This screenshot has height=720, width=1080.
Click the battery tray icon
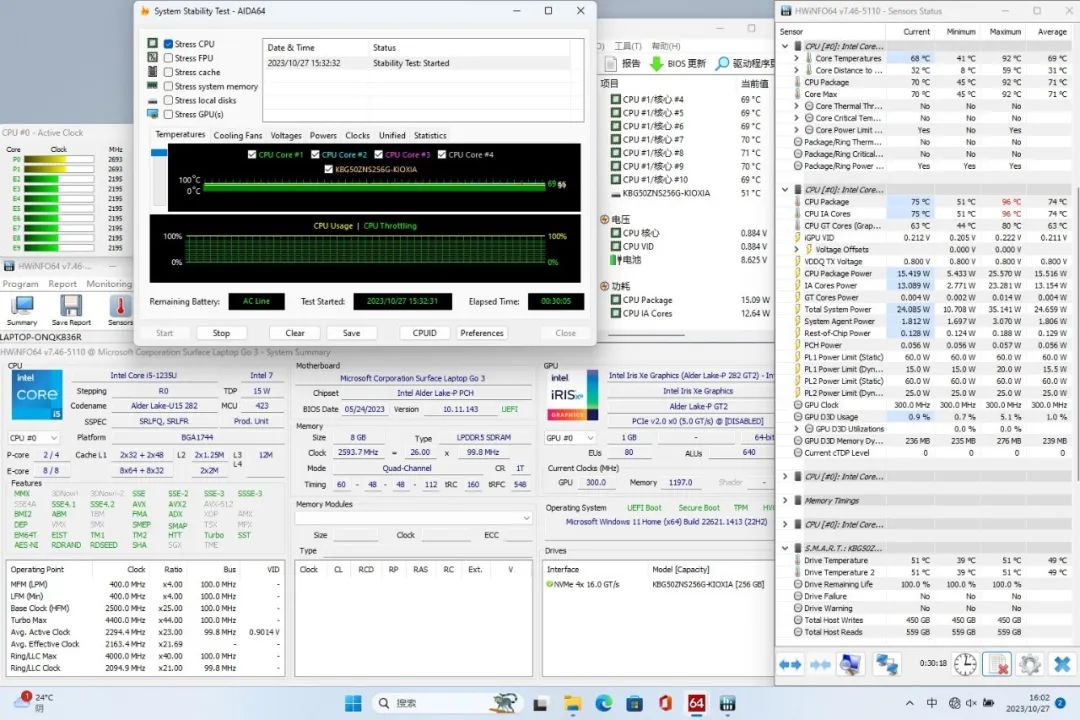coord(988,703)
